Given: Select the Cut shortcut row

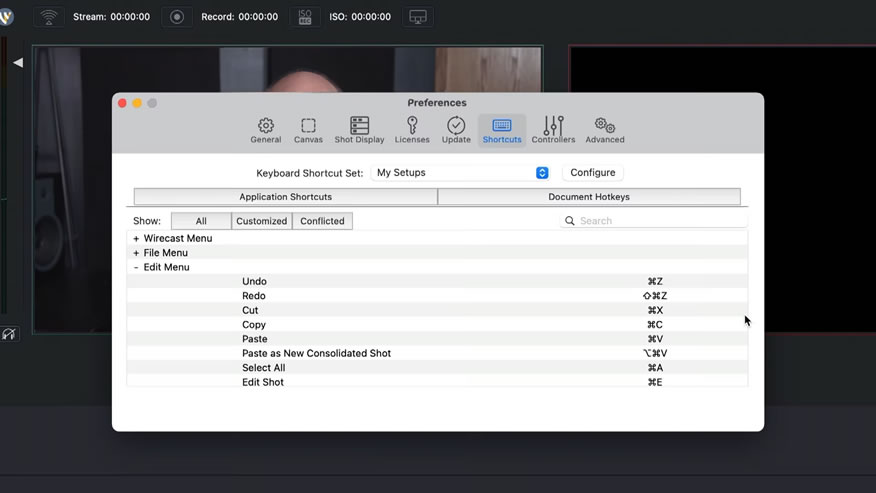Looking at the screenshot, I should 437,310.
